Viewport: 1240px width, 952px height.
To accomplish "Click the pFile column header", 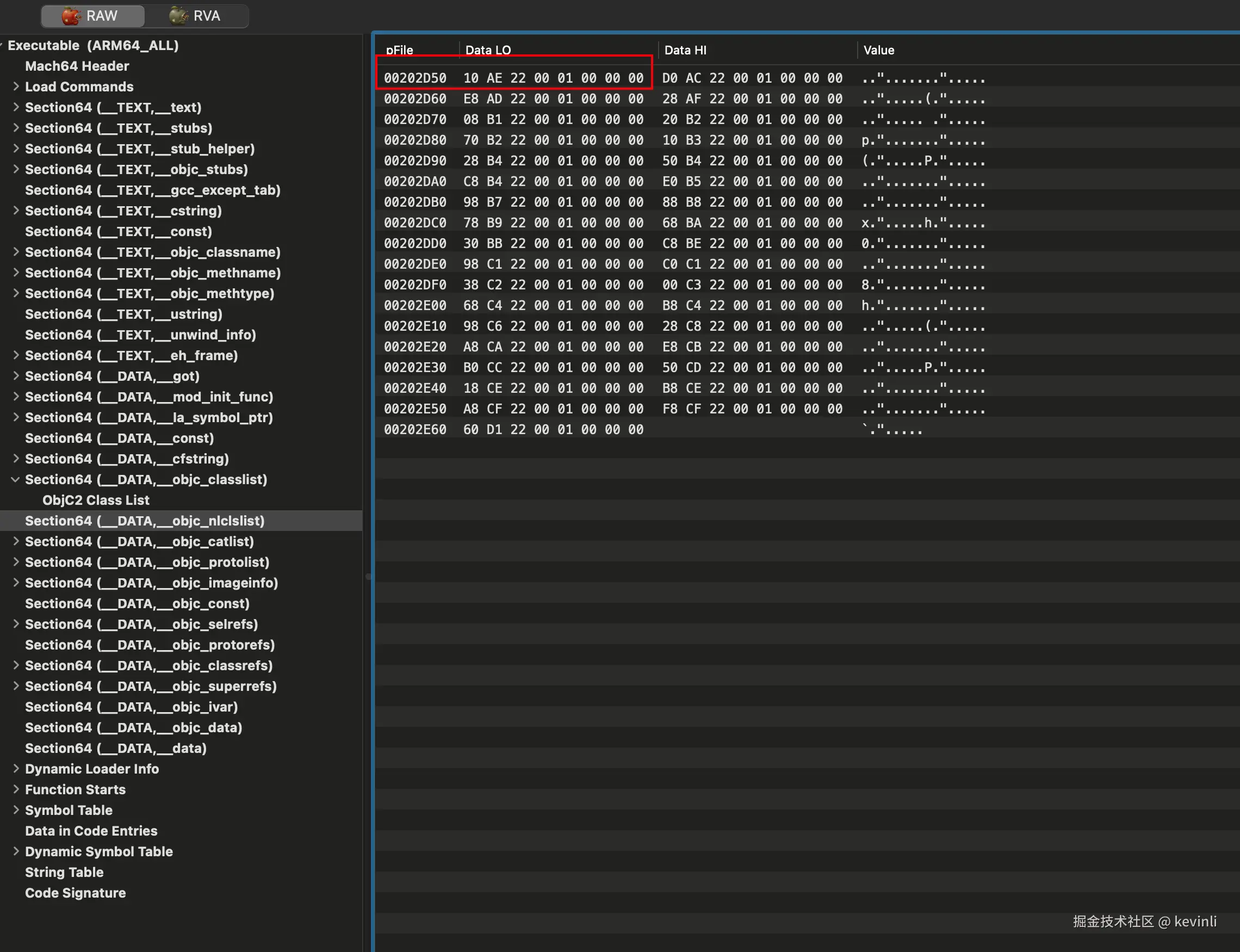I will [399, 50].
